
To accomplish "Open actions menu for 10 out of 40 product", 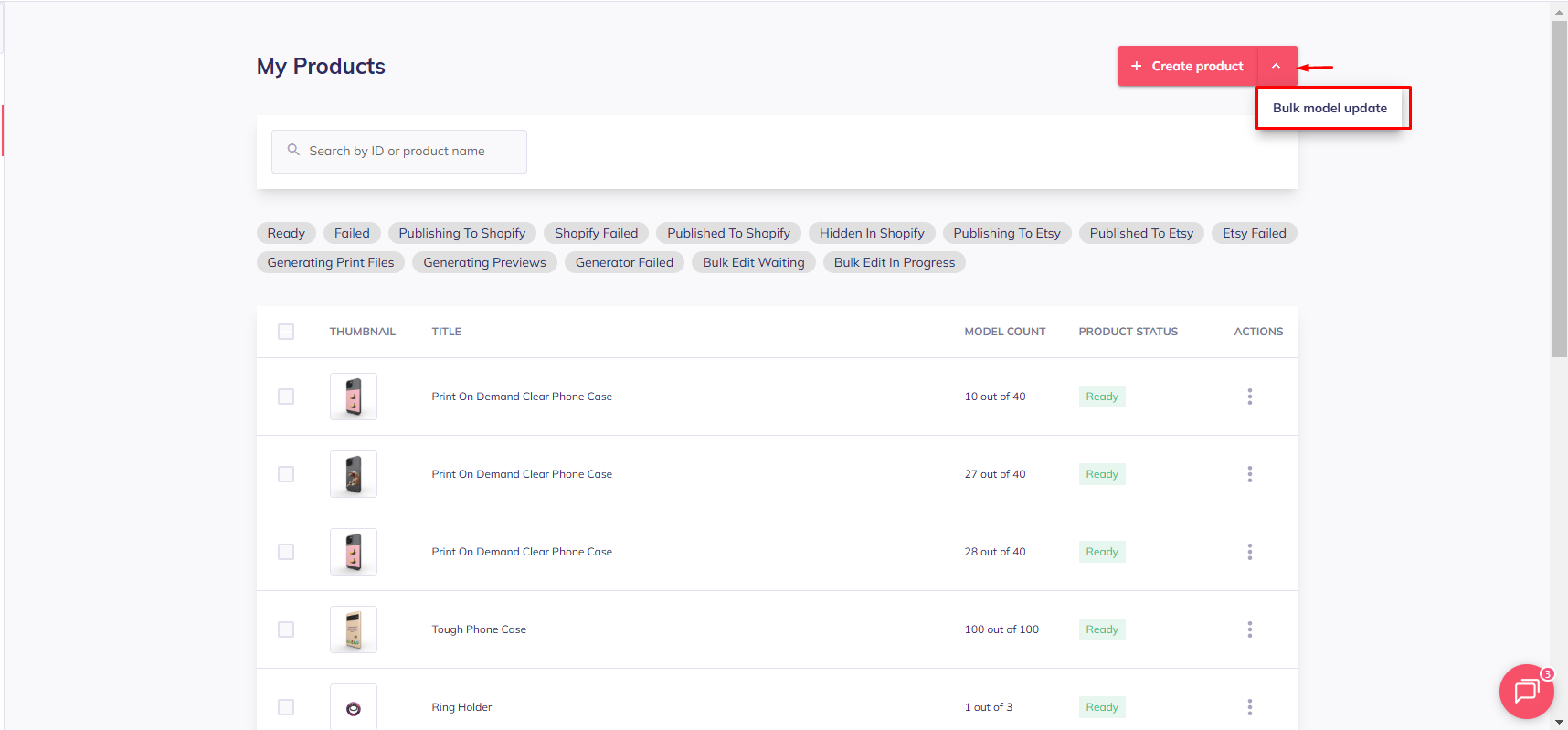I will pyautogui.click(x=1249, y=397).
